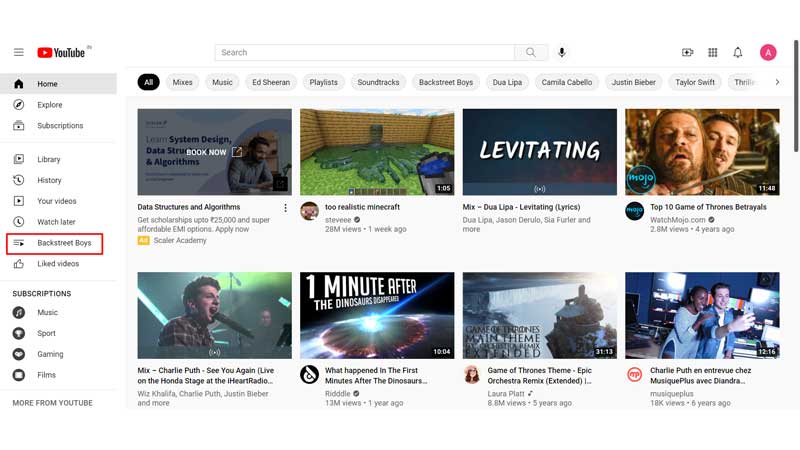The width and height of the screenshot is (800, 450).
Task: Select the Ed Sheeran chip
Action: (x=271, y=82)
